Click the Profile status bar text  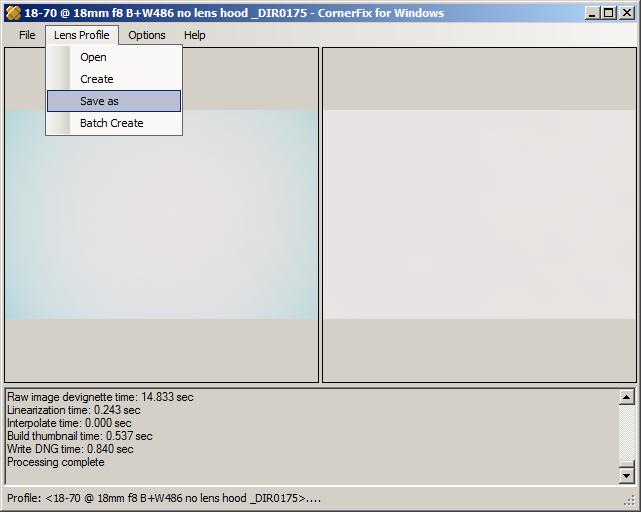164,498
